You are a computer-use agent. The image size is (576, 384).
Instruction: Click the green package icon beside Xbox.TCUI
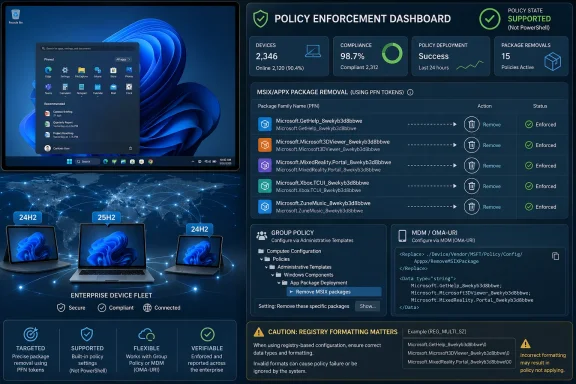(x=264, y=186)
